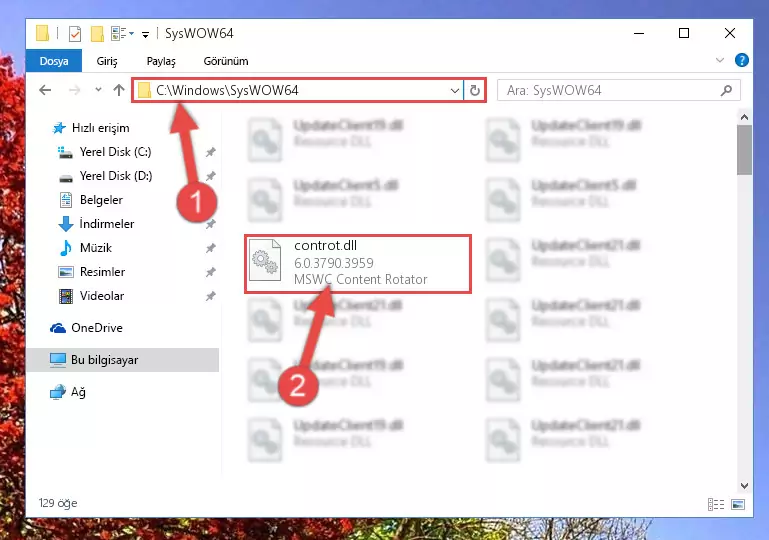Image resolution: width=769 pixels, height=540 pixels.
Task: Click the İndirmeler download arrow icon
Action: (66, 224)
